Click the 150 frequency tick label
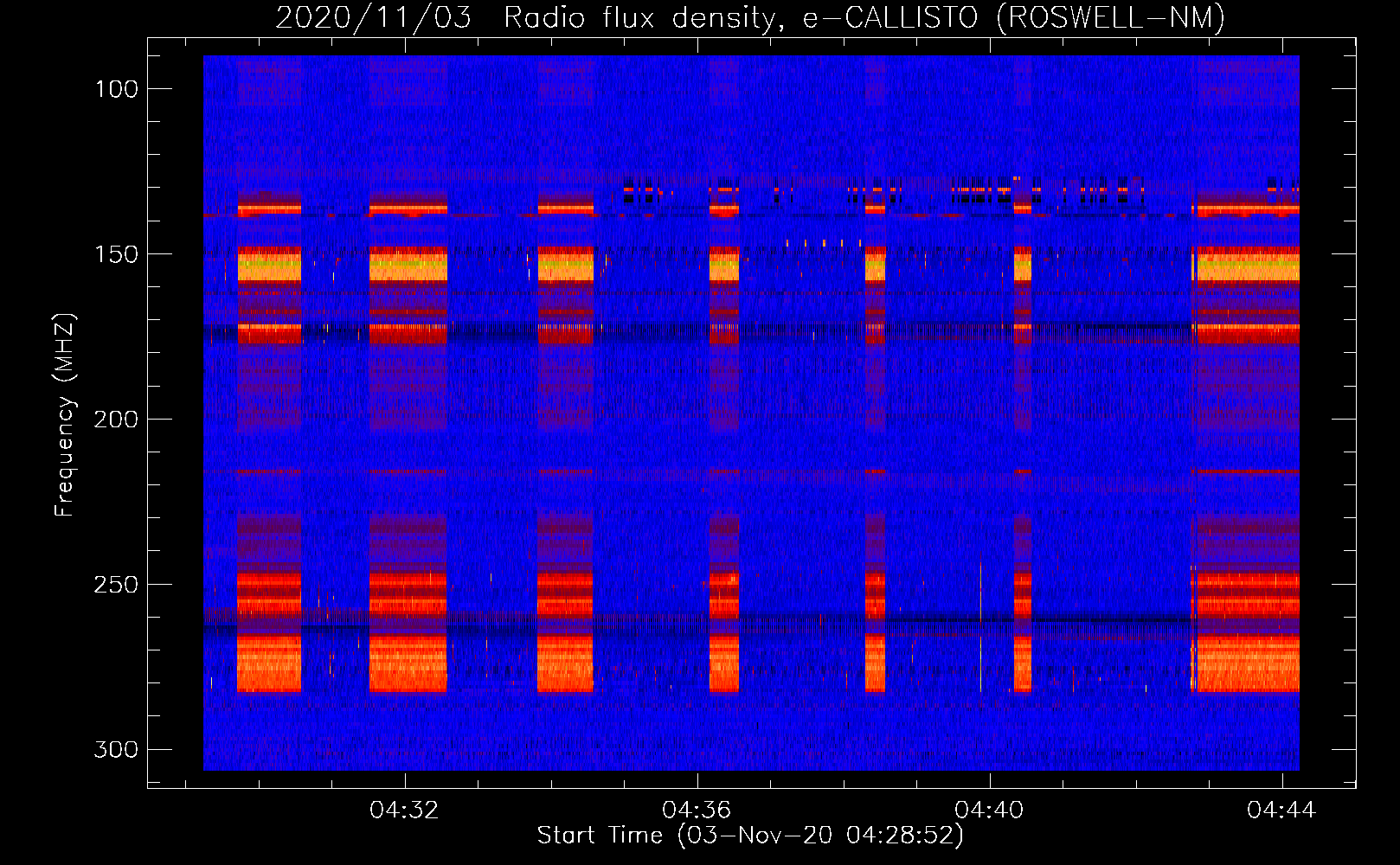The height and width of the screenshot is (865, 1400). coord(116,254)
